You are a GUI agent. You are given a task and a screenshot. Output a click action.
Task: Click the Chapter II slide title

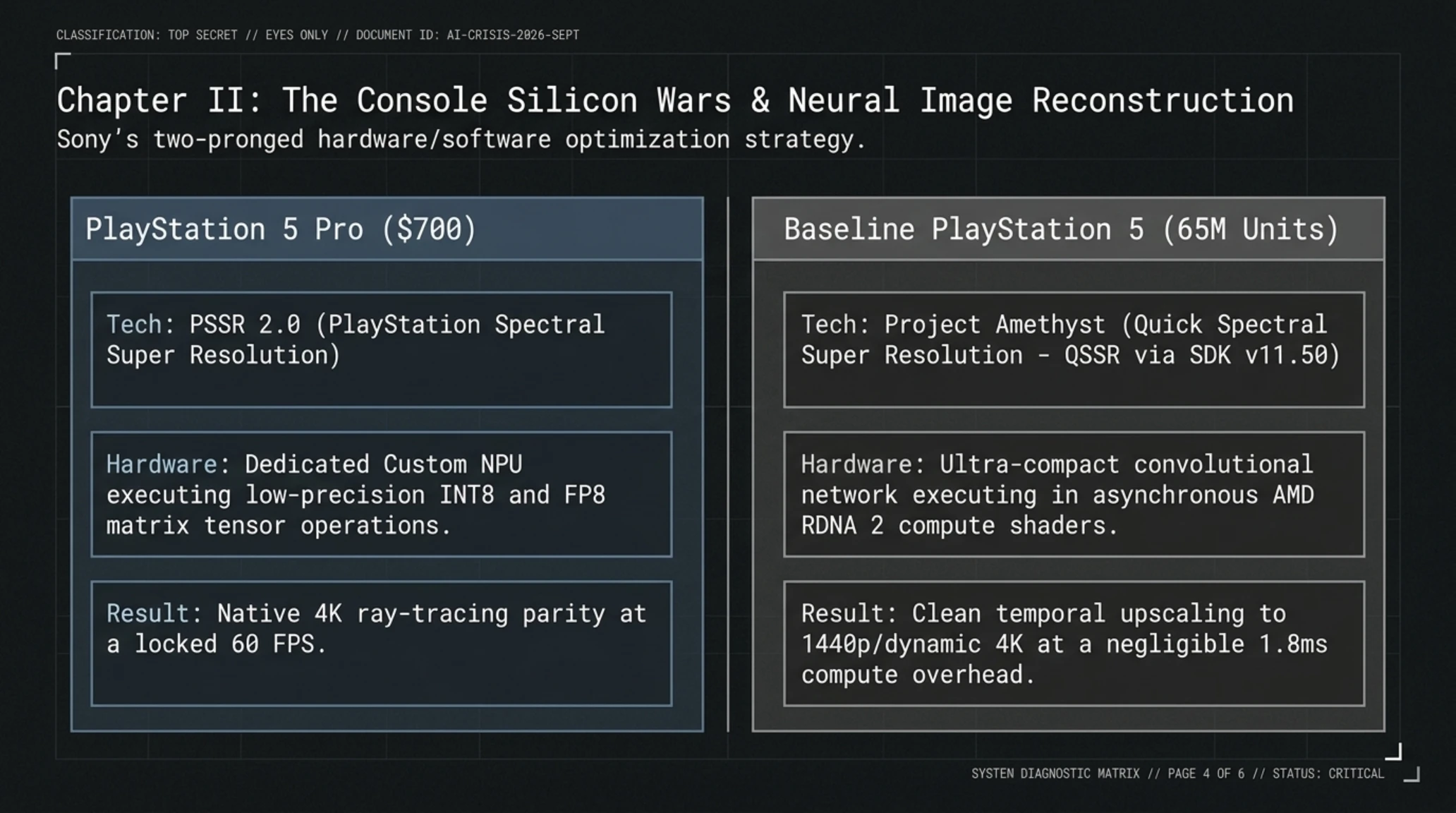pyautogui.click(x=675, y=100)
